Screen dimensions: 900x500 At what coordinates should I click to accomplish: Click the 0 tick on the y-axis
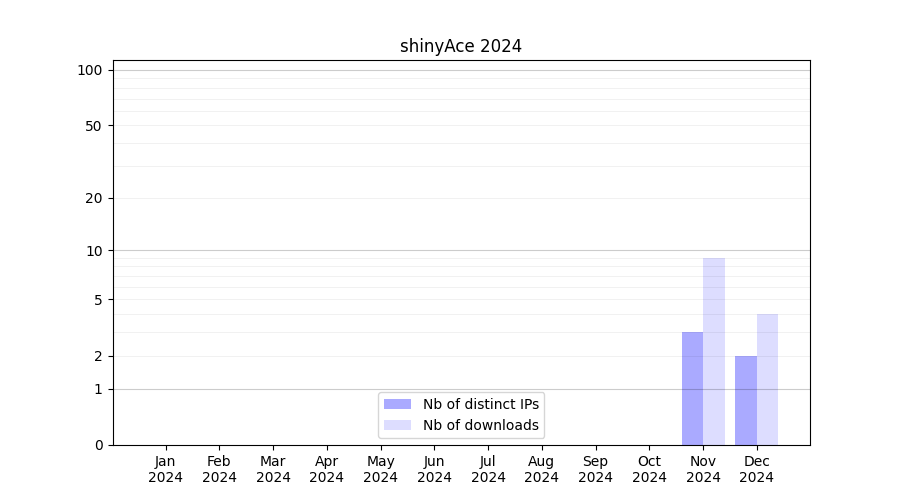[98, 445]
